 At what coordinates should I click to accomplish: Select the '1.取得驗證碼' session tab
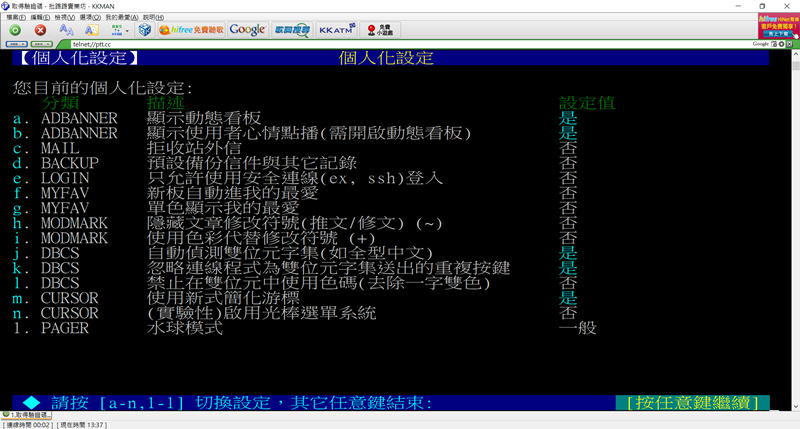26,415
